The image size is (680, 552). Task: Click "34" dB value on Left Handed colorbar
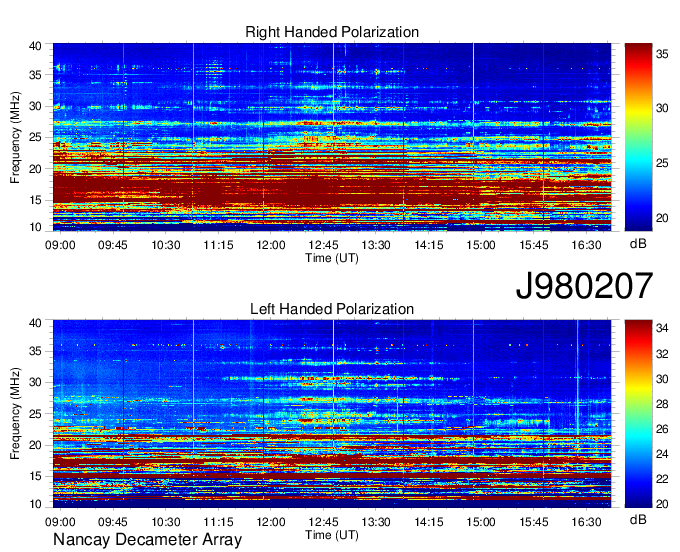(662, 329)
